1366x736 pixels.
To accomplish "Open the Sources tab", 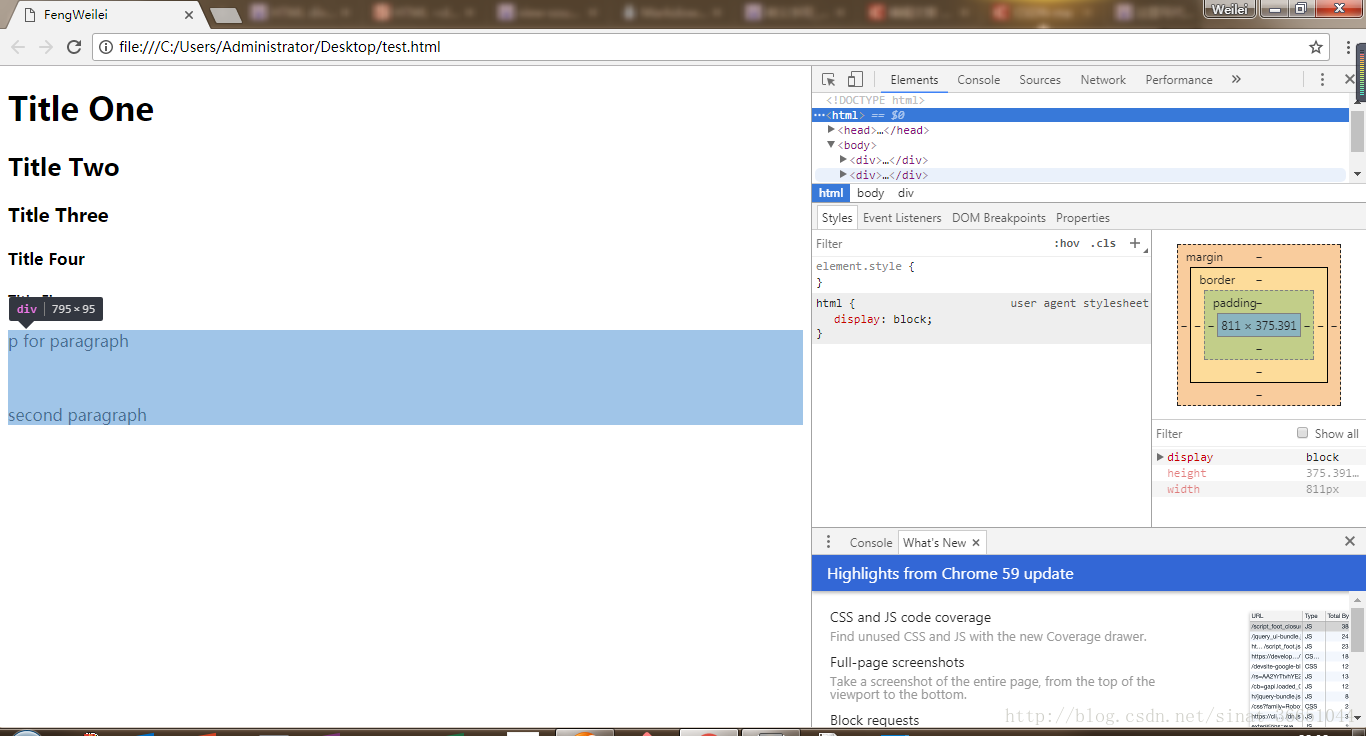I will pos(1040,80).
